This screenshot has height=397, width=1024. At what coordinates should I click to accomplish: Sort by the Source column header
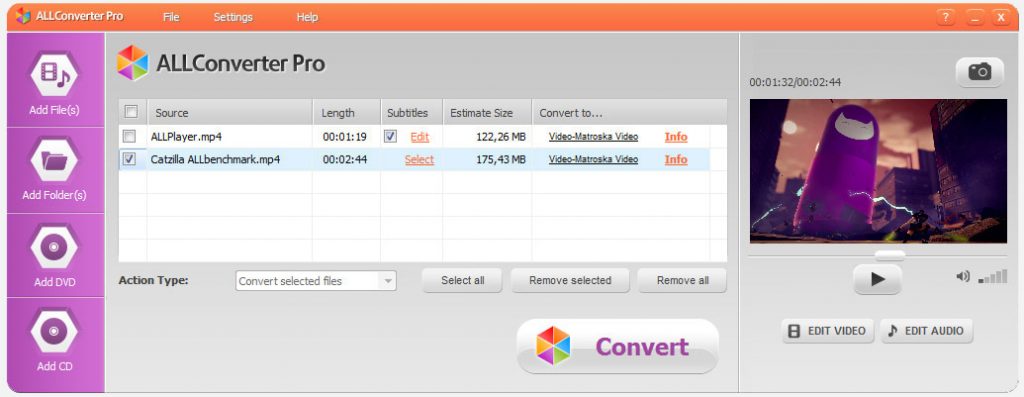point(230,112)
